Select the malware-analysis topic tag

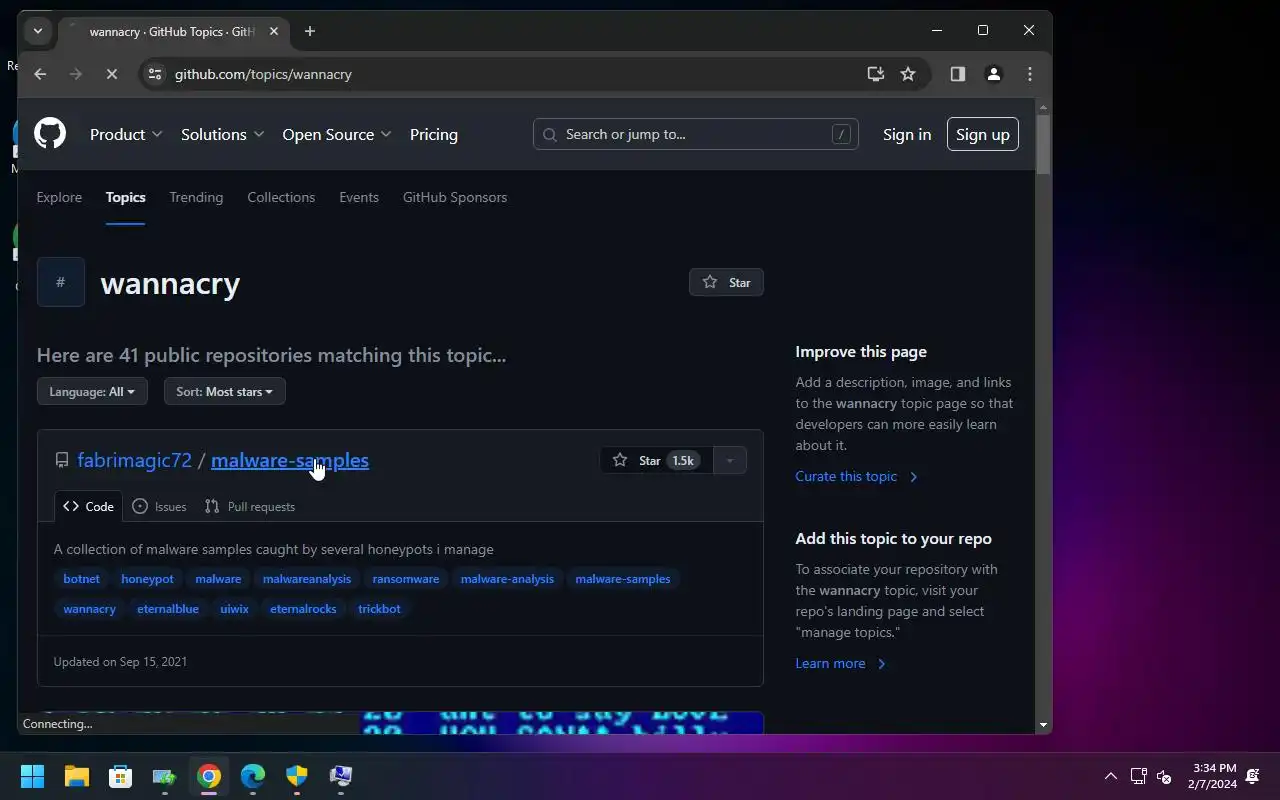pyautogui.click(x=507, y=578)
